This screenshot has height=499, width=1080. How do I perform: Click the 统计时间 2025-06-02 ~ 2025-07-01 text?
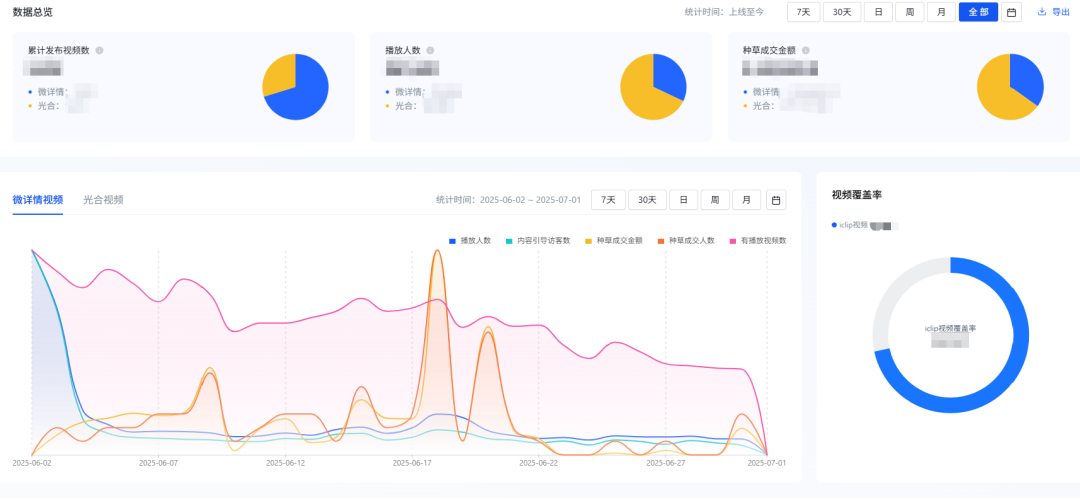pyautogui.click(x=508, y=200)
